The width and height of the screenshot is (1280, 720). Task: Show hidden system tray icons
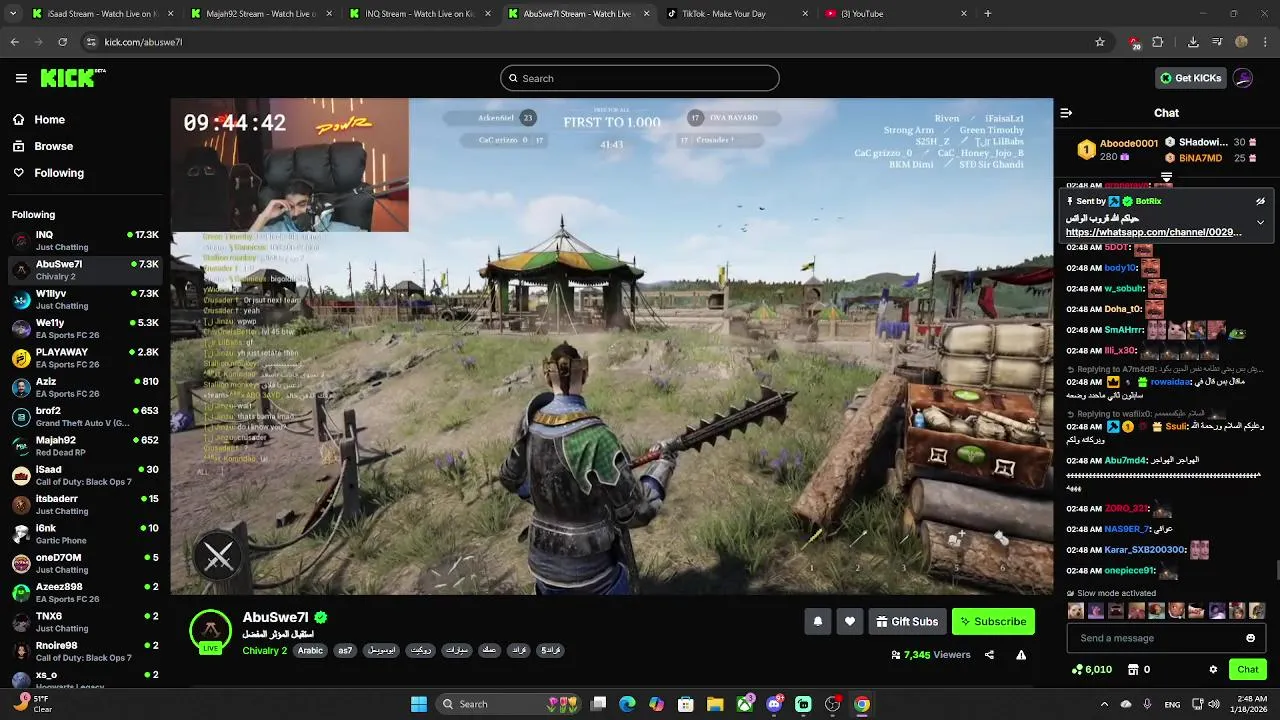point(1104,704)
